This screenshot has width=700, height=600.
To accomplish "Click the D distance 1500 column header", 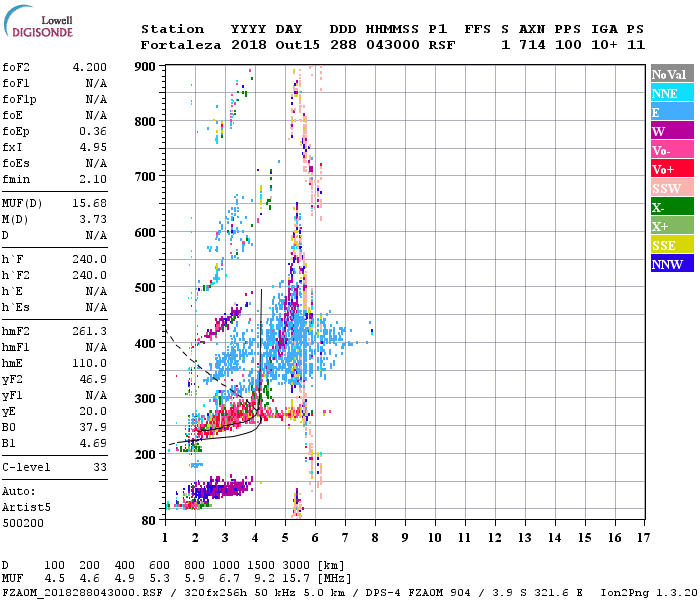I will [261, 565].
